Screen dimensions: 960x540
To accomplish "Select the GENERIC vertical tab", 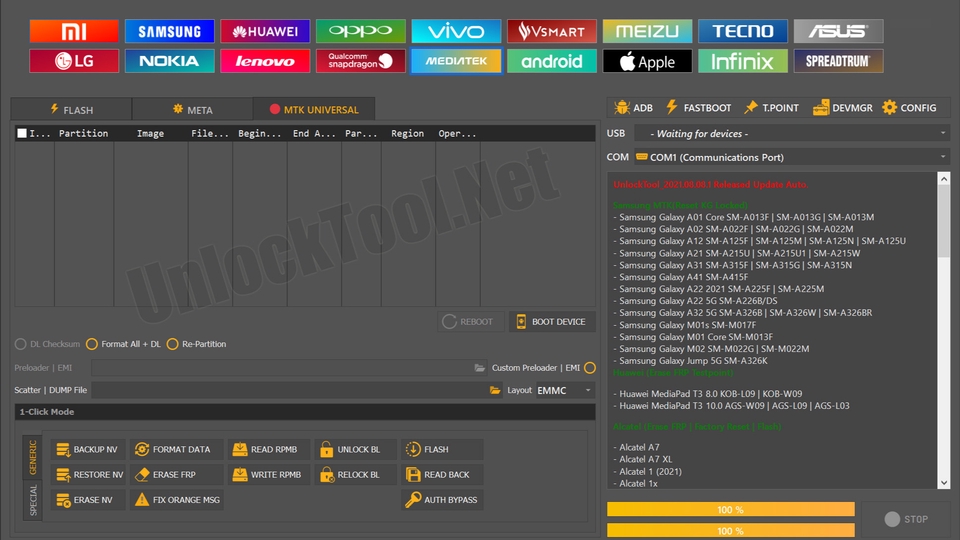I will (x=33, y=457).
